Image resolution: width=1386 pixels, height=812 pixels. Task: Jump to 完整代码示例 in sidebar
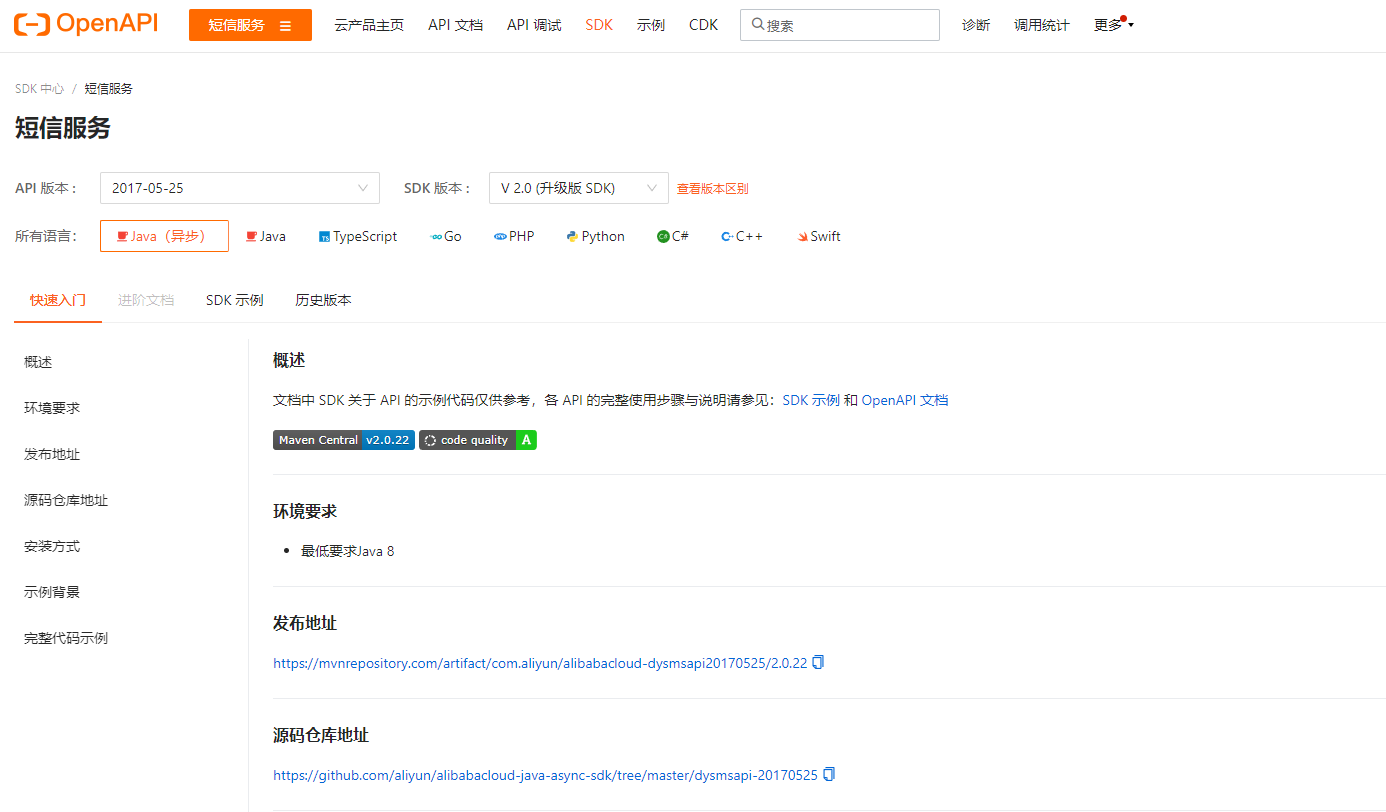[66, 638]
